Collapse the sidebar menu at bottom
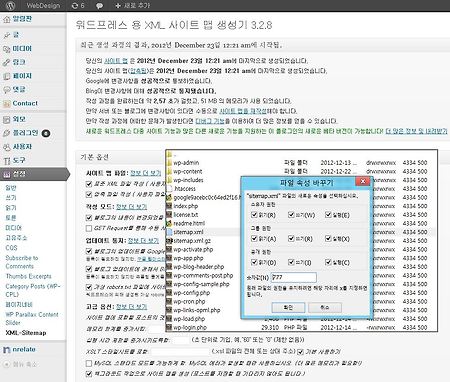The image size is (450, 382). coord(21,364)
